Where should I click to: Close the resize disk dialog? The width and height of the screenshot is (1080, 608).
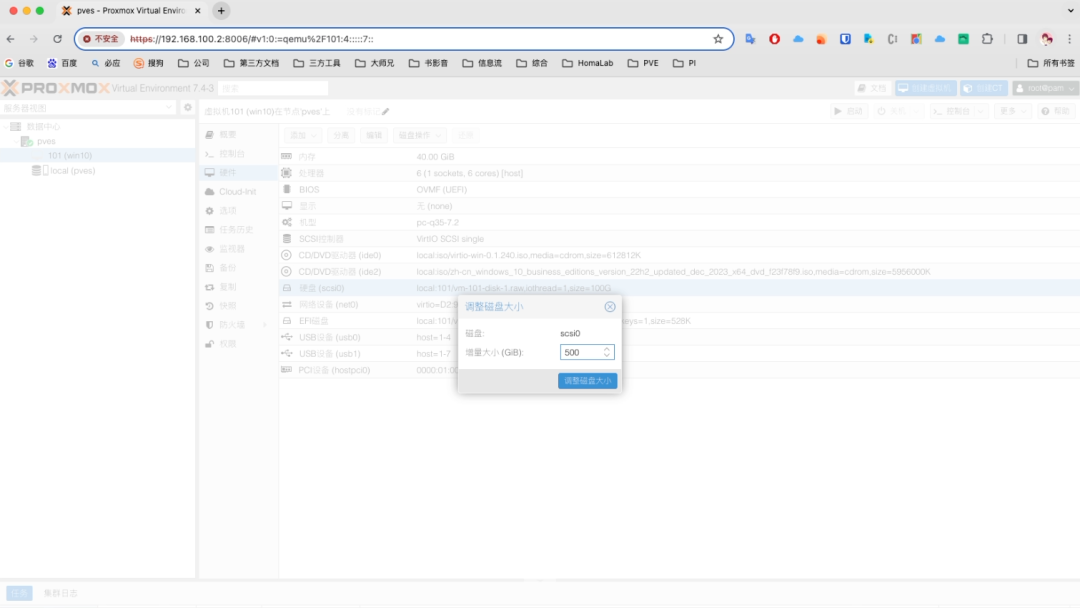click(610, 306)
